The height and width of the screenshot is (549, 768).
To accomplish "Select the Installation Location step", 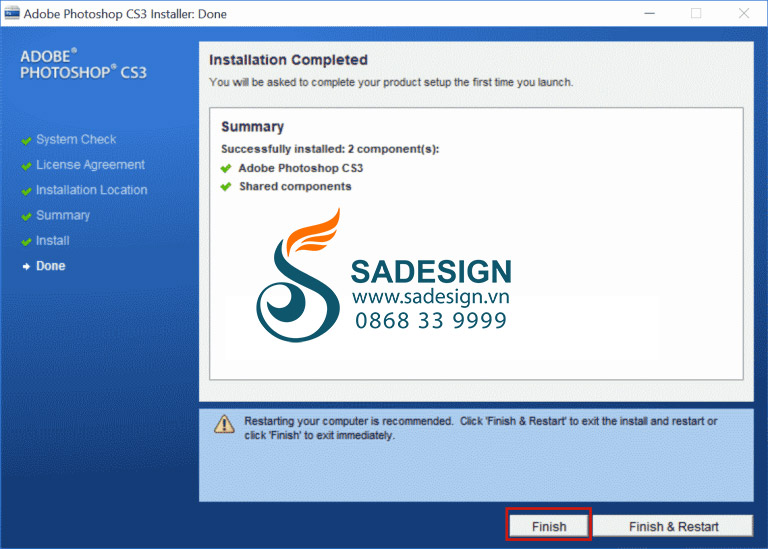I will [92, 190].
